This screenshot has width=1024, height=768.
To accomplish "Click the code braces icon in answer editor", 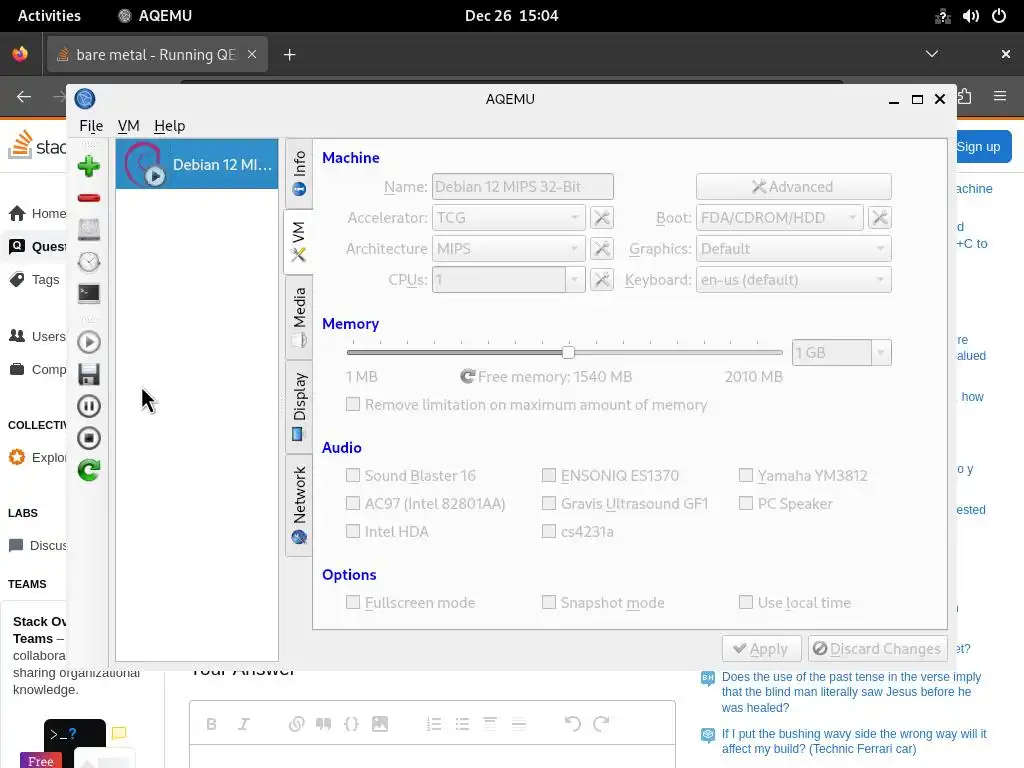I will pos(351,724).
